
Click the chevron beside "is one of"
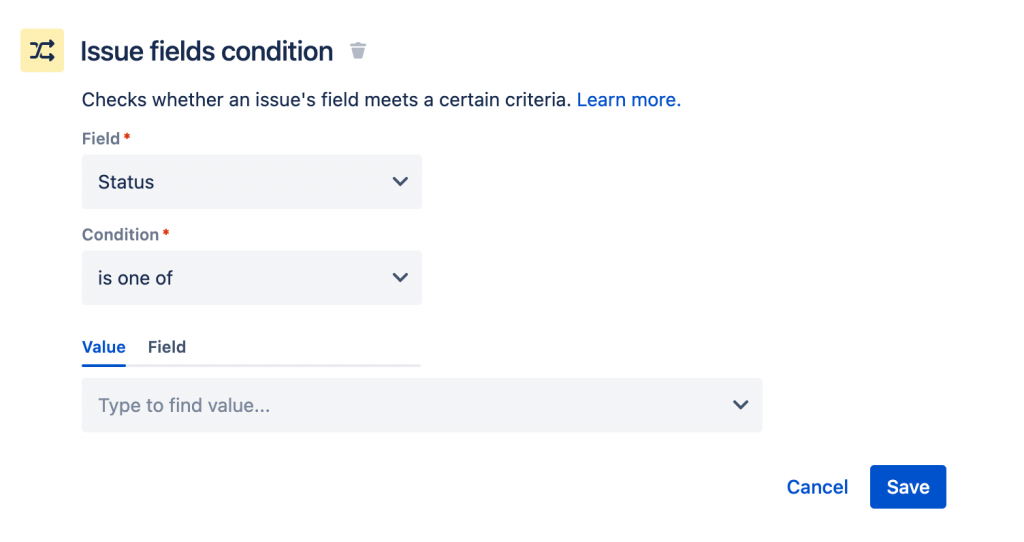pyautogui.click(x=400, y=278)
